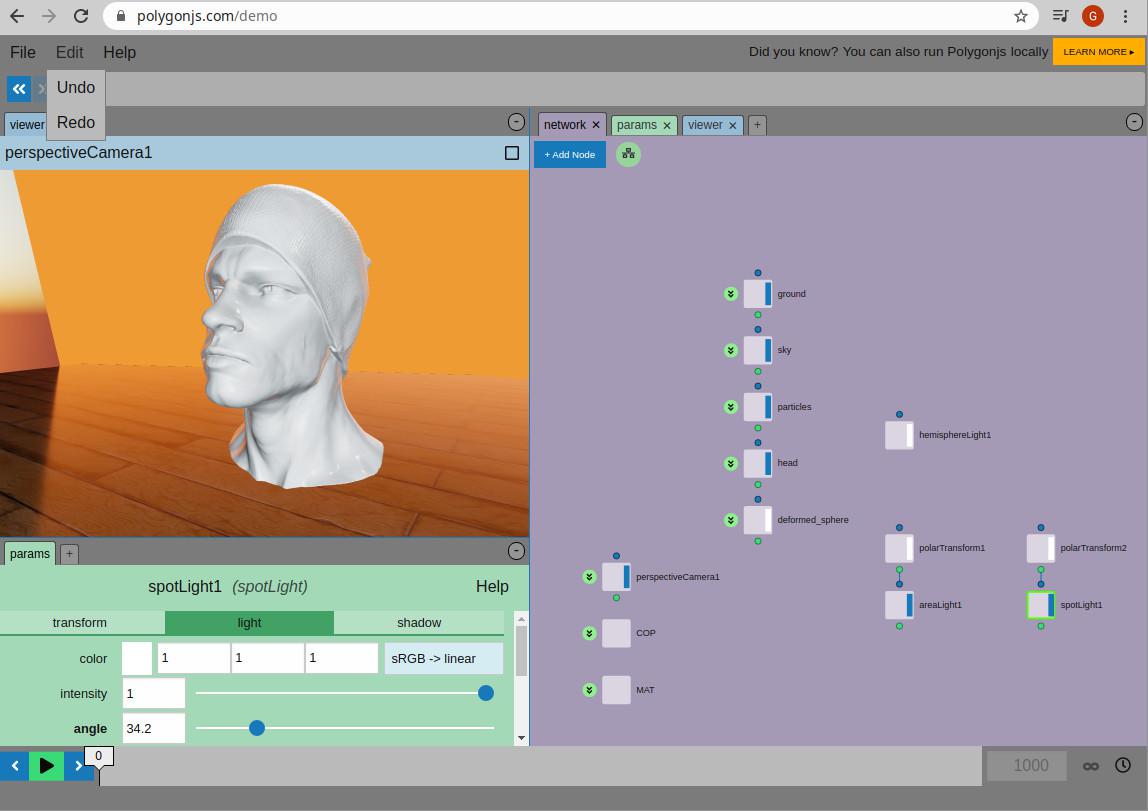Switch to the shadow tab
The height and width of the screenshot is (811, 1148).
pyautogui.click(x=419, y=623)
